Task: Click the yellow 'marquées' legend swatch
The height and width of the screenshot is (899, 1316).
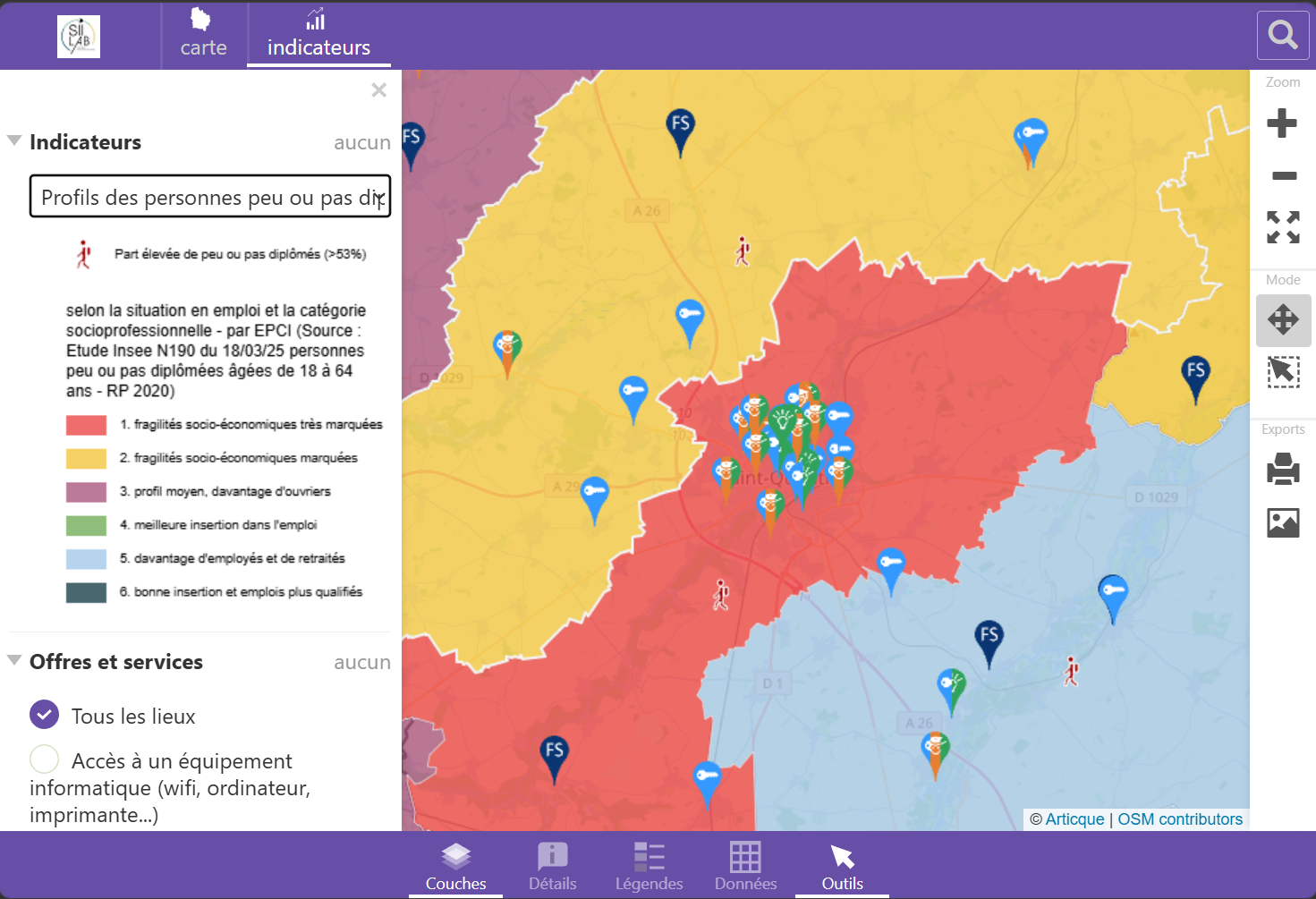Action: [x=86, y=458]
